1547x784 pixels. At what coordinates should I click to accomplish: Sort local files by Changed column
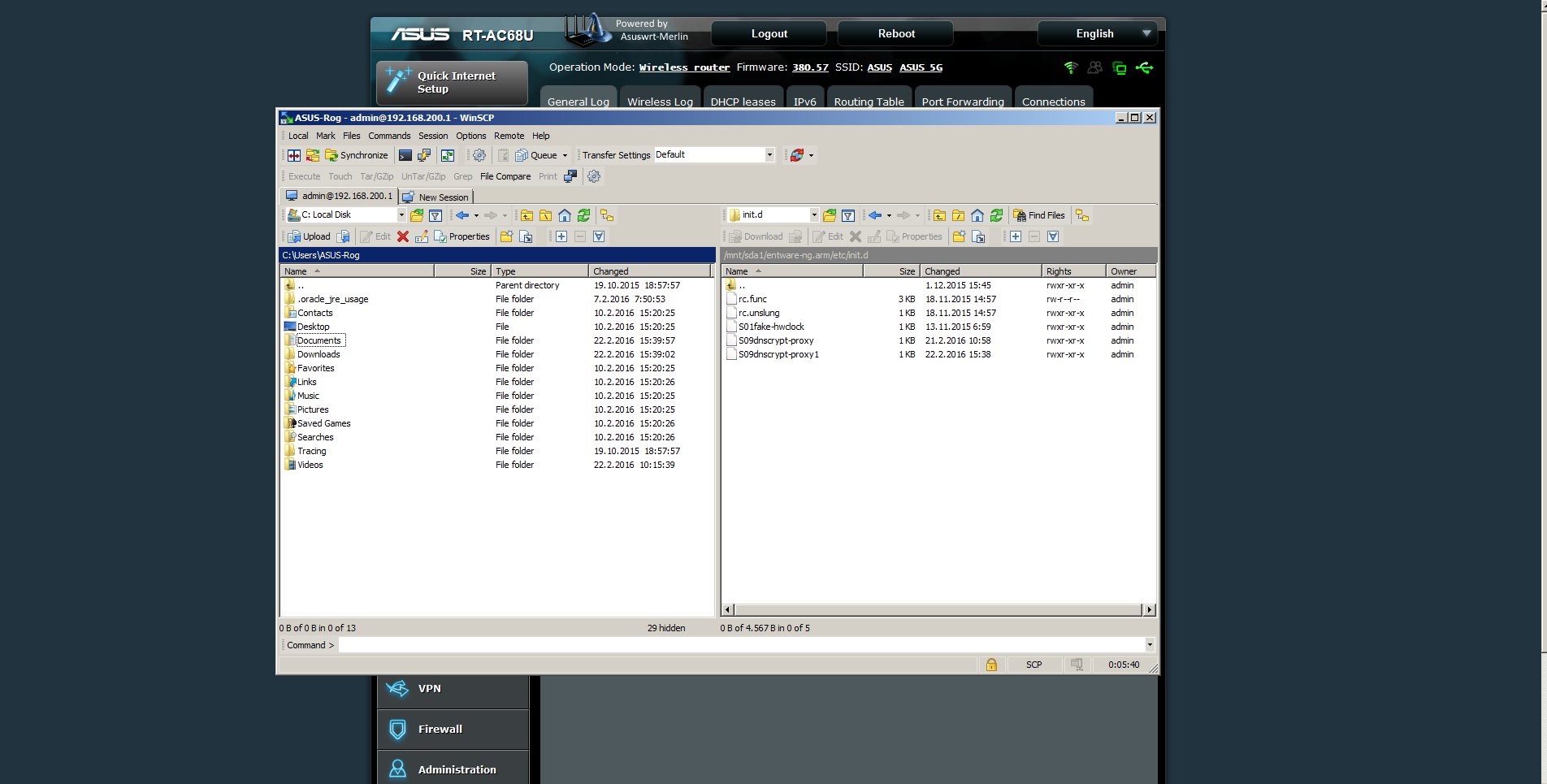650,271
